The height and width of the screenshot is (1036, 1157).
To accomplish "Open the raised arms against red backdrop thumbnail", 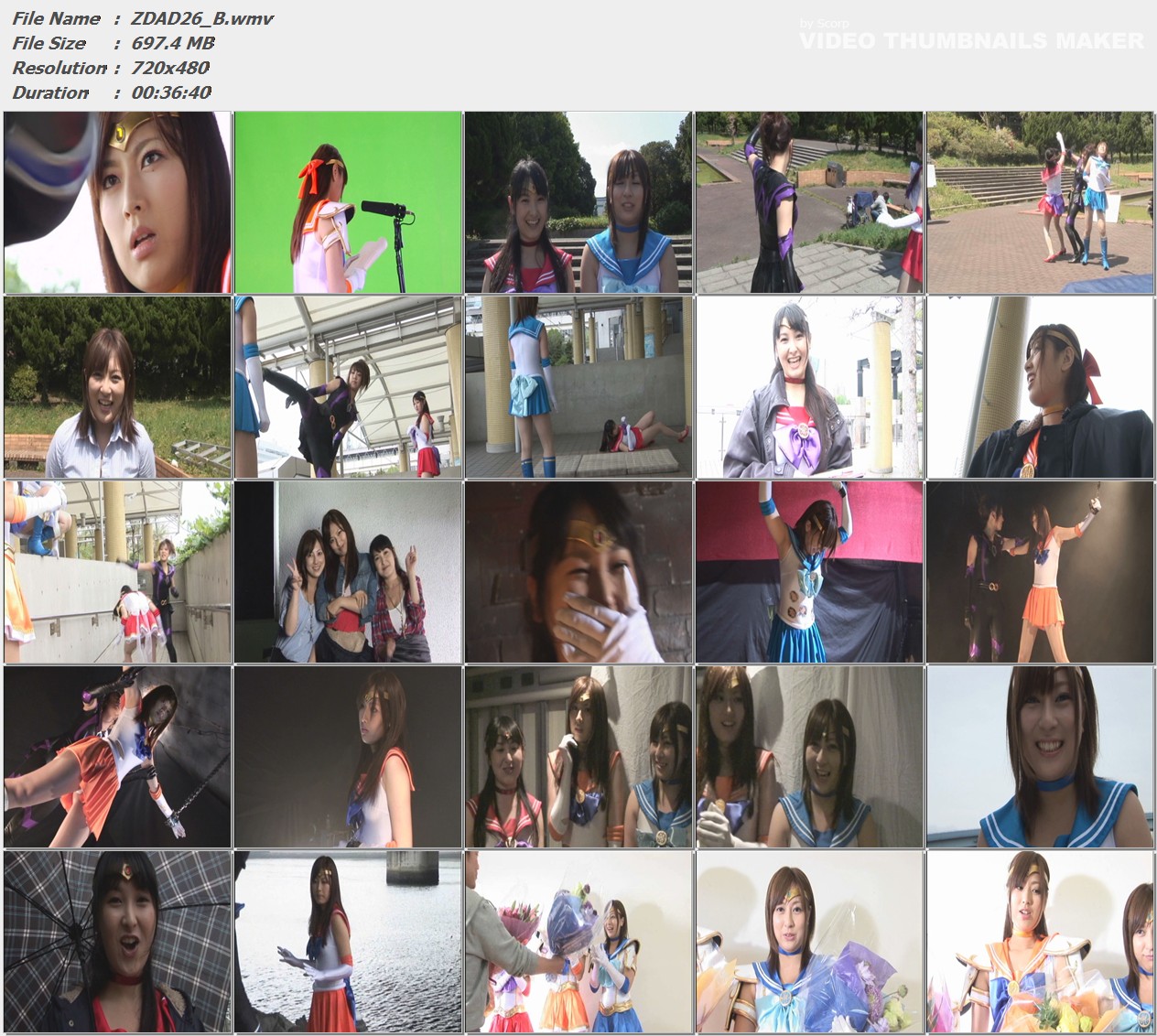I will [809, 572].
